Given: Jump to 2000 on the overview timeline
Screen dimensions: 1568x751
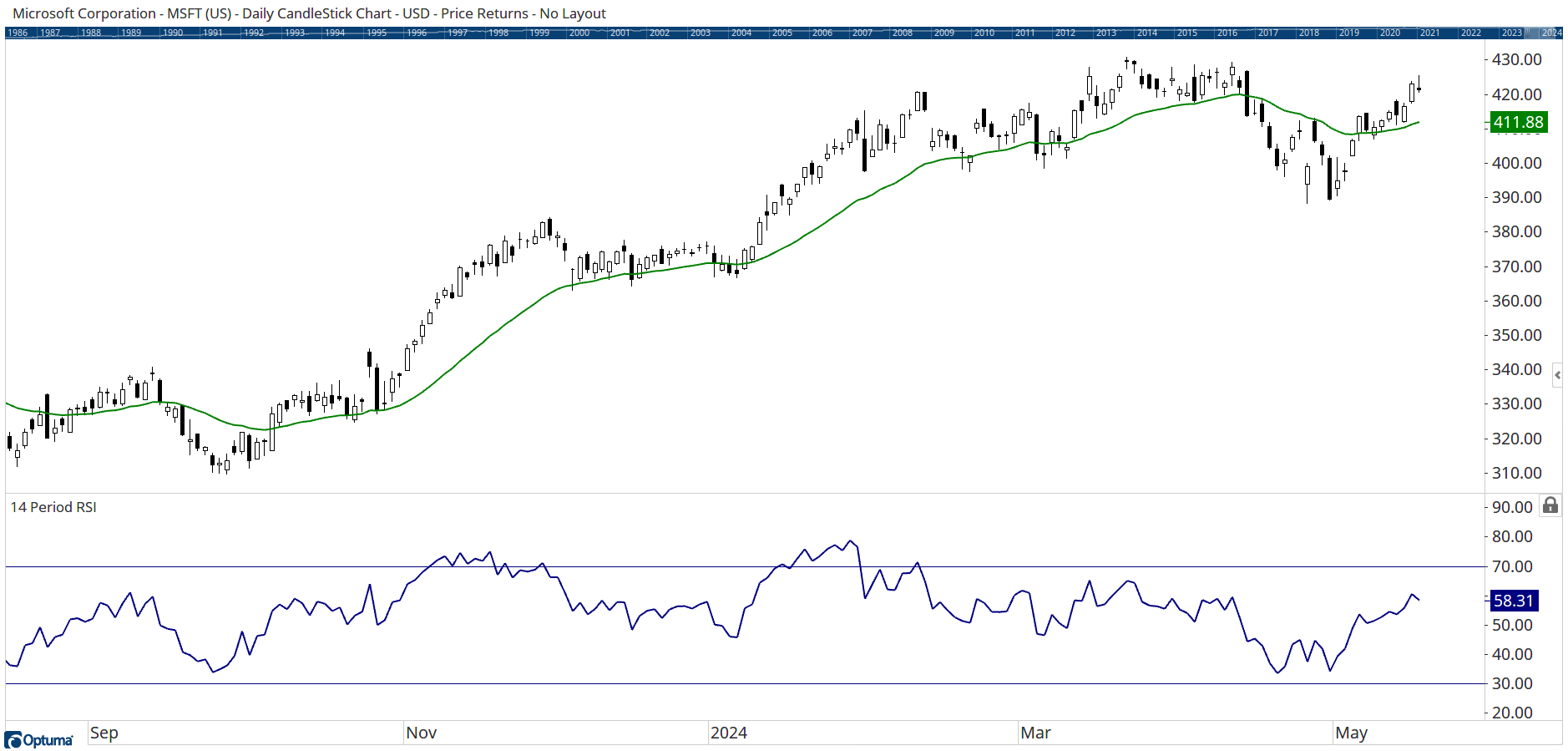Looking at the screenshot, I should coord(579,33).
